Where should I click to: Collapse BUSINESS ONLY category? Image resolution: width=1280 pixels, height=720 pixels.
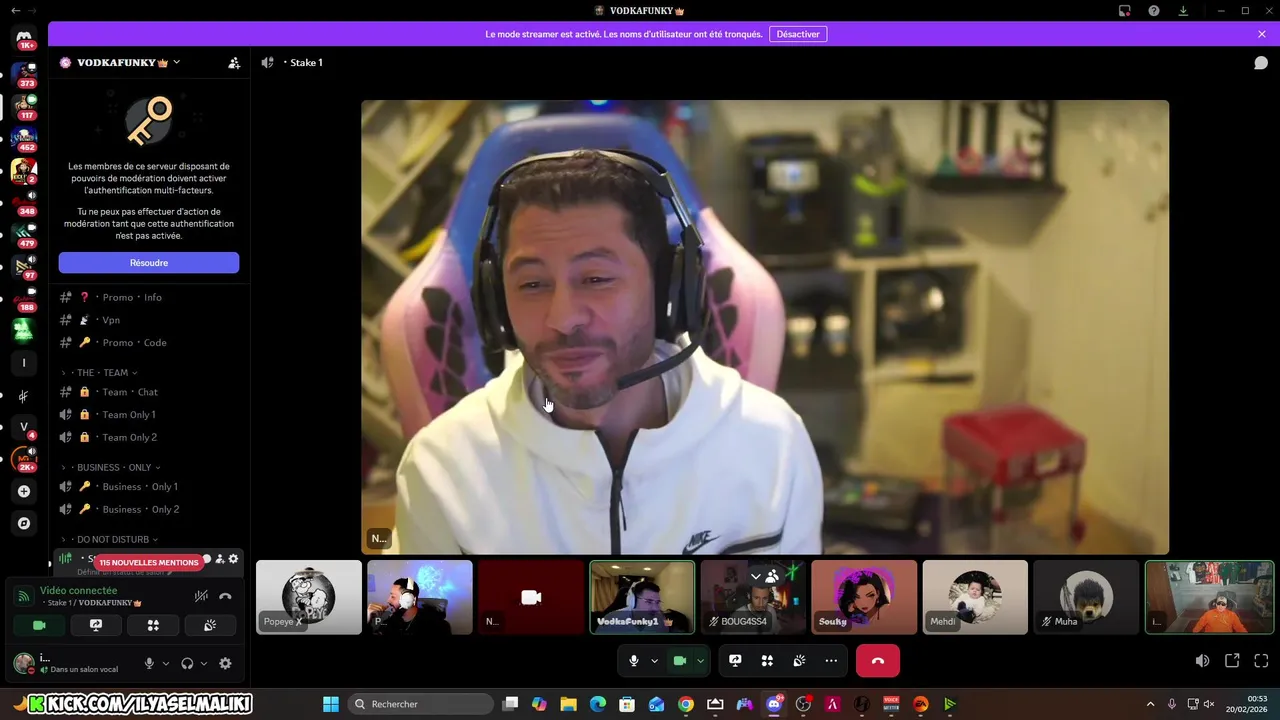[x=114, y=467]
